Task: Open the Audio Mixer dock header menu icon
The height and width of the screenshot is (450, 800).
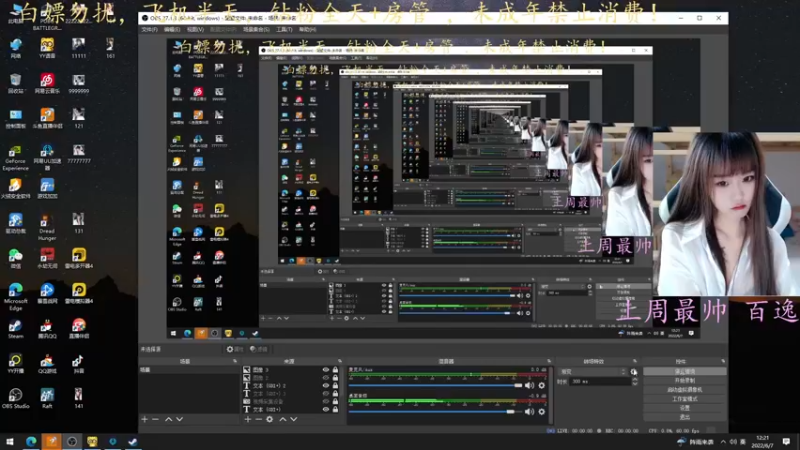Action: click(x=549, y=361)
